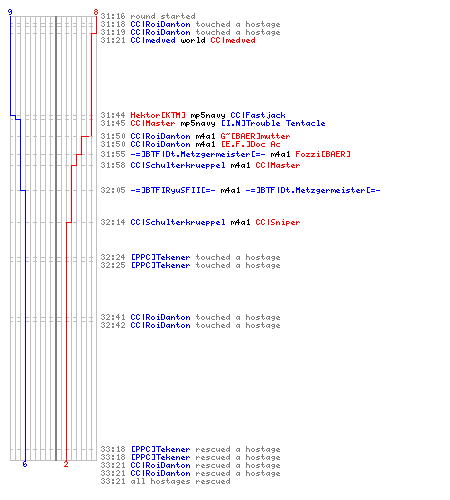
Task: Click CC|Fastjack in the mp5navy kill line
Action: (258, 115)
